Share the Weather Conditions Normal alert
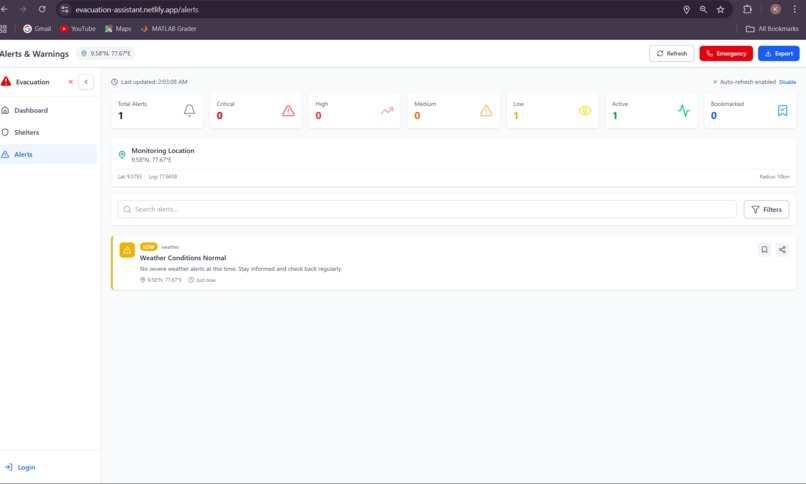Viewport: 806px width, 484px height. (782, 250)
